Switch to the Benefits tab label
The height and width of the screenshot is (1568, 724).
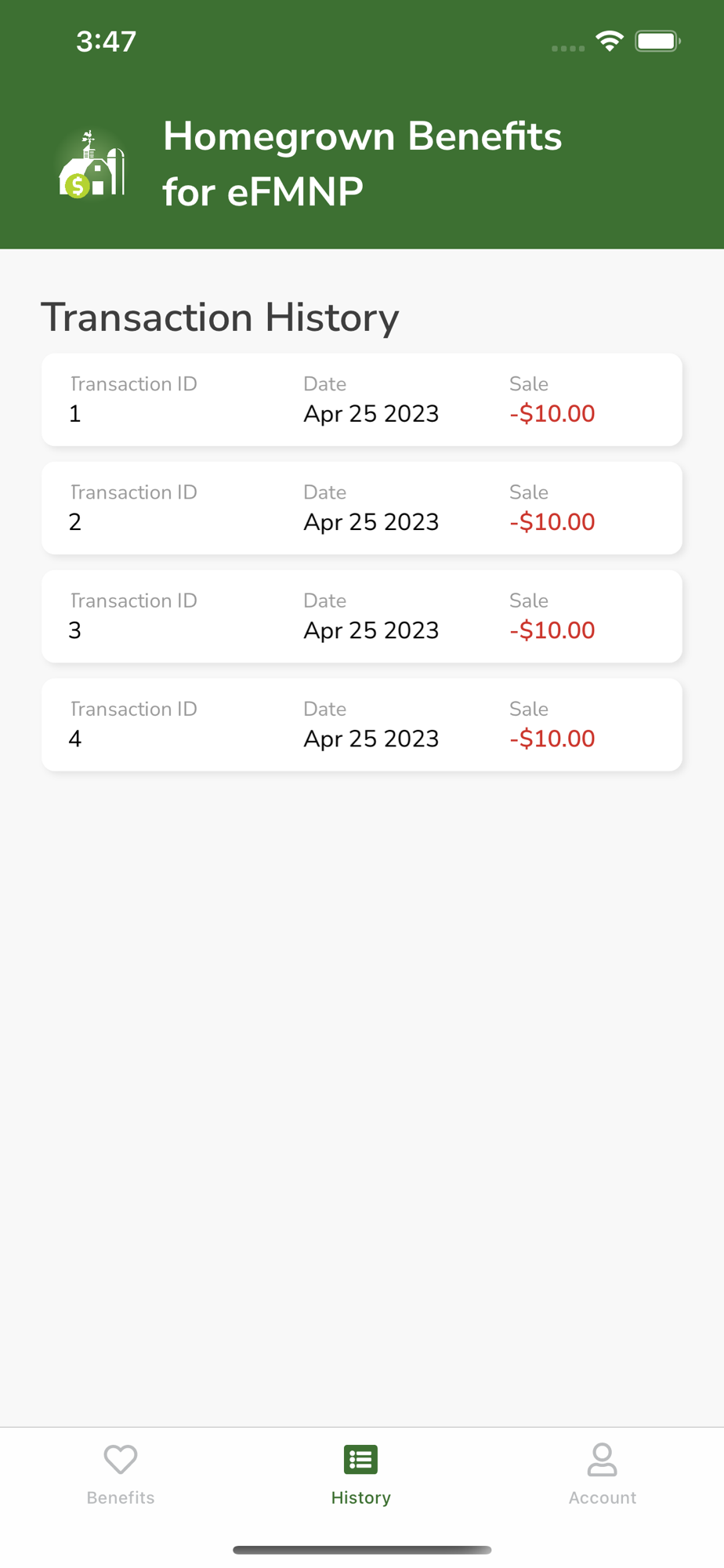coord(121,1497)
